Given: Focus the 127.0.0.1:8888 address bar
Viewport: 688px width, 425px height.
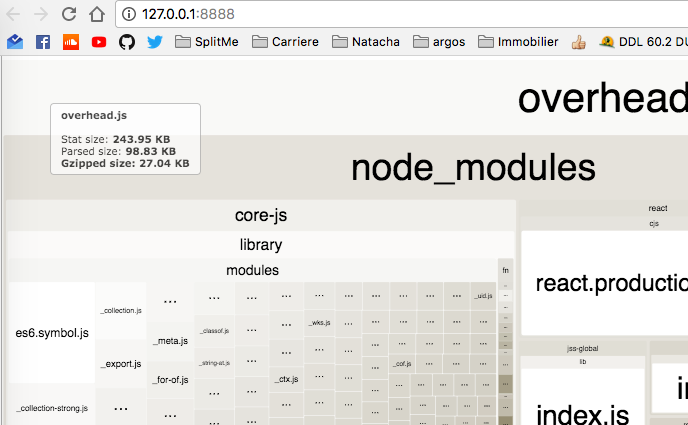Looking at the screenshot, I should pyautogui.click(x=401, y=14).
